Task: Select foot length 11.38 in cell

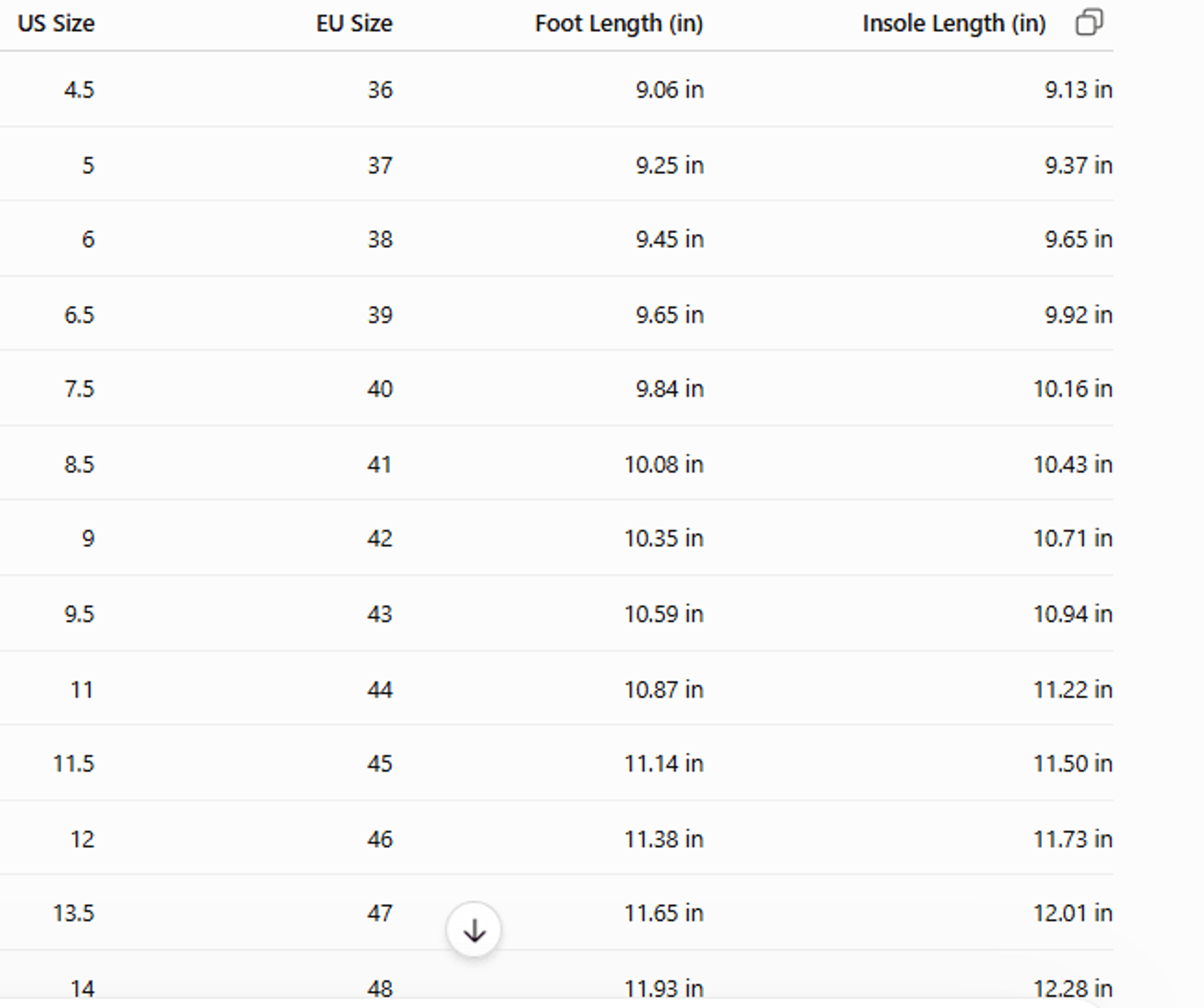Action: [x=664, y=839]
